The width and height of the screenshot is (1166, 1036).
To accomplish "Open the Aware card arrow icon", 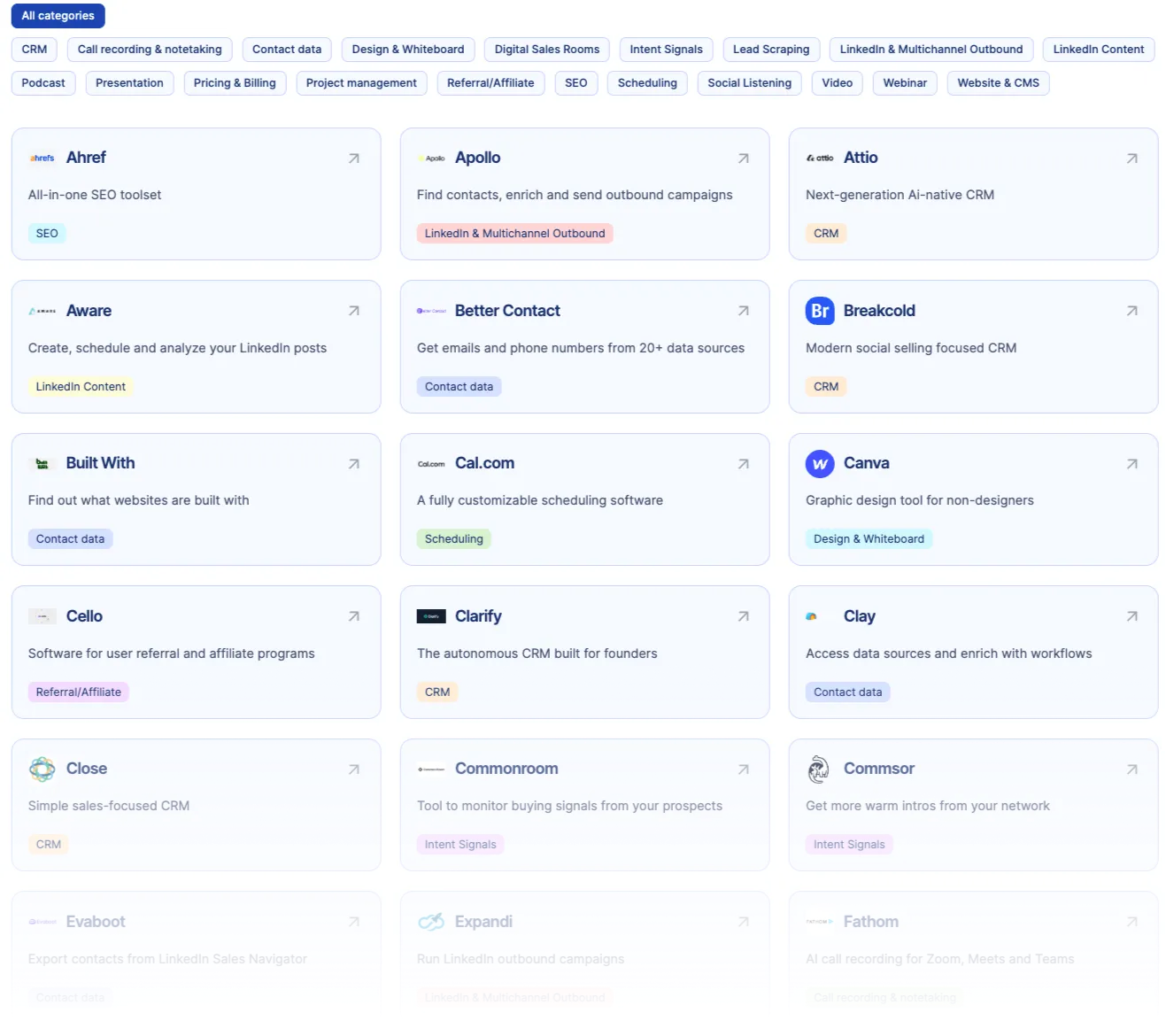I will (354, 311).
